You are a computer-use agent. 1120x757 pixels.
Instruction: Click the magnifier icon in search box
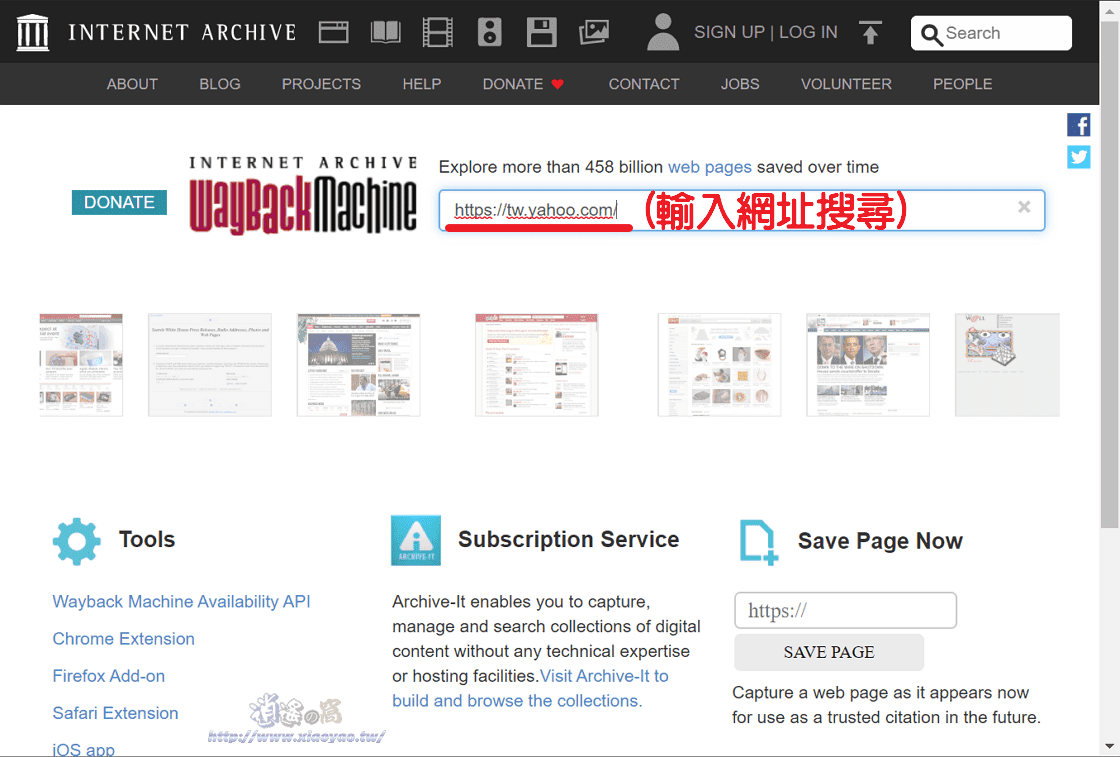(x=931, y=34)
